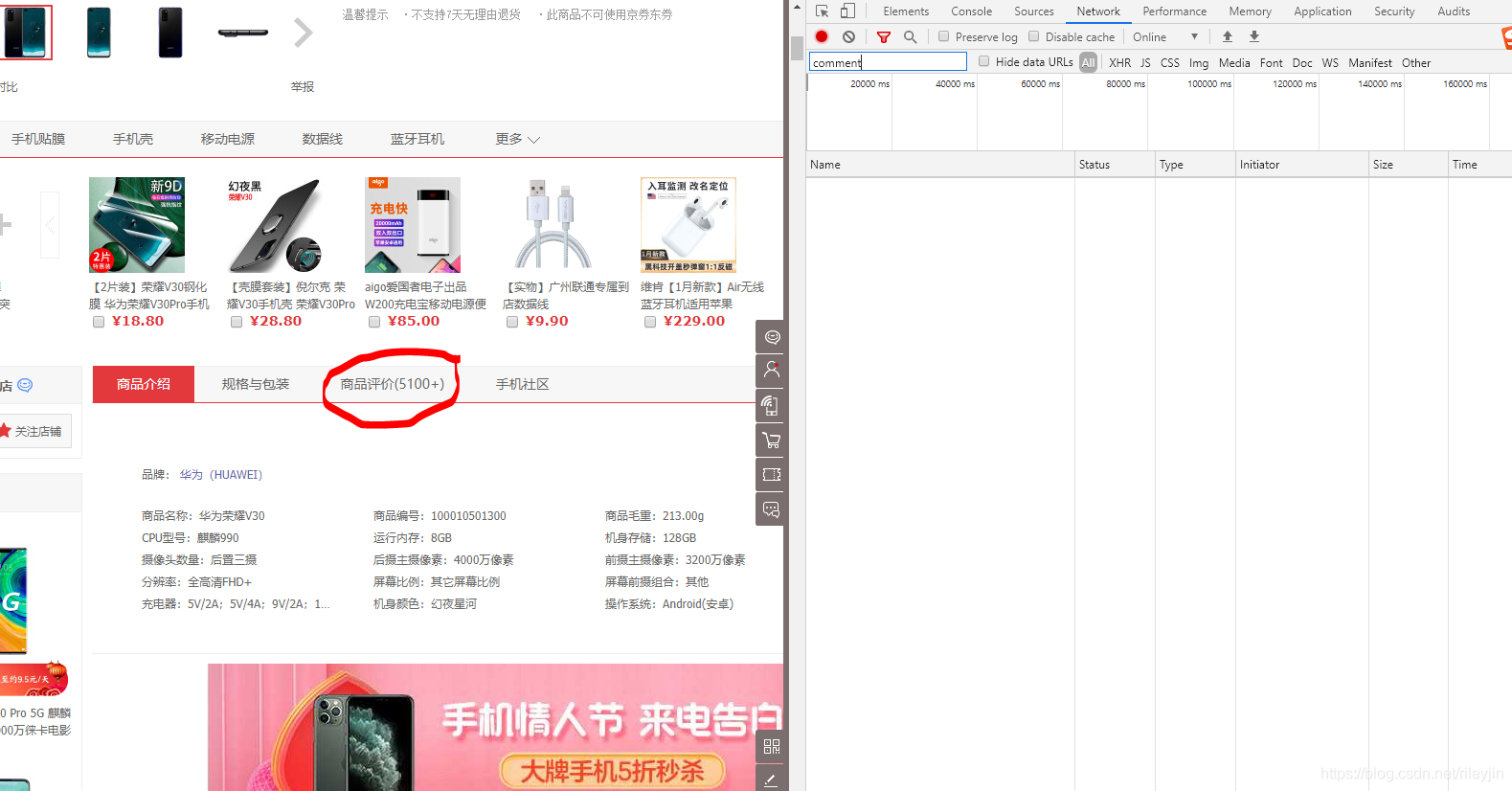Image resolution: width=1512 pixels, height=791 pixels.
Task: Show next product thumbnails arrow
Action: [303, 33]
